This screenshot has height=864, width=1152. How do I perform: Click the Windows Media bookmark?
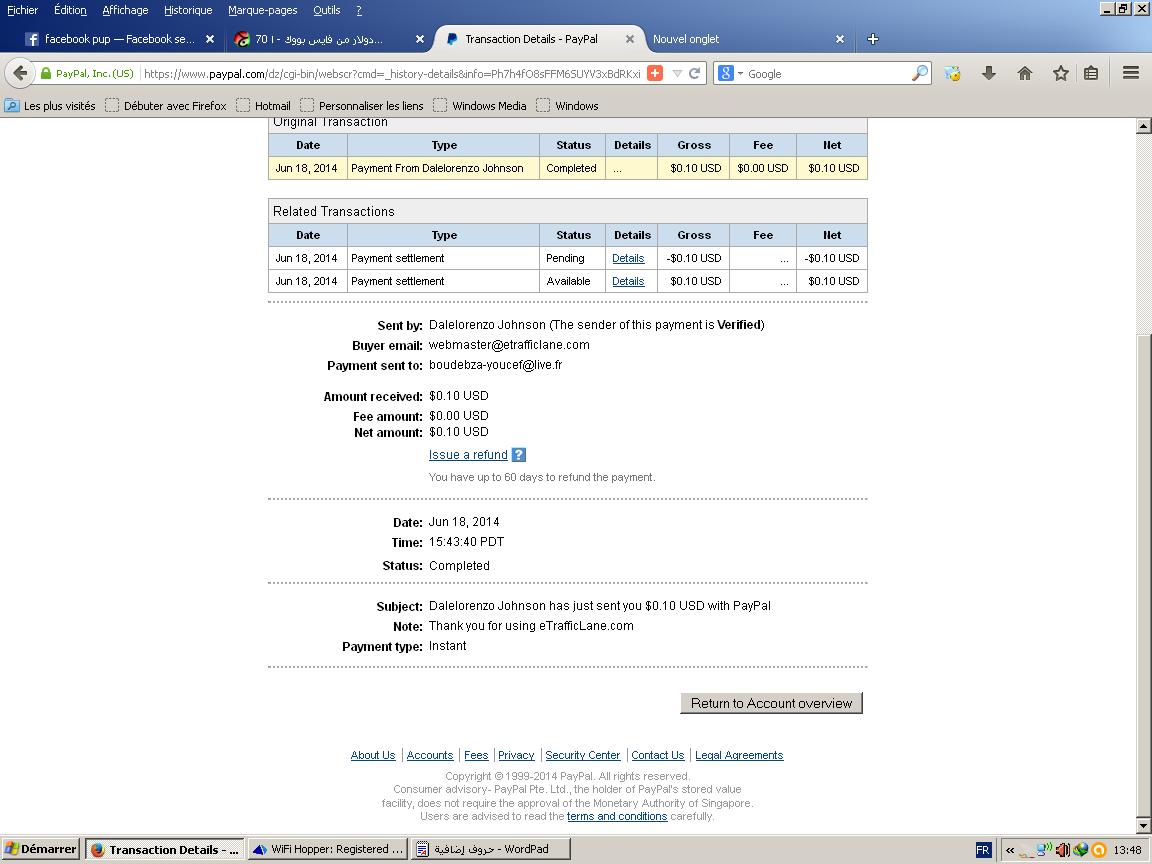480,106
